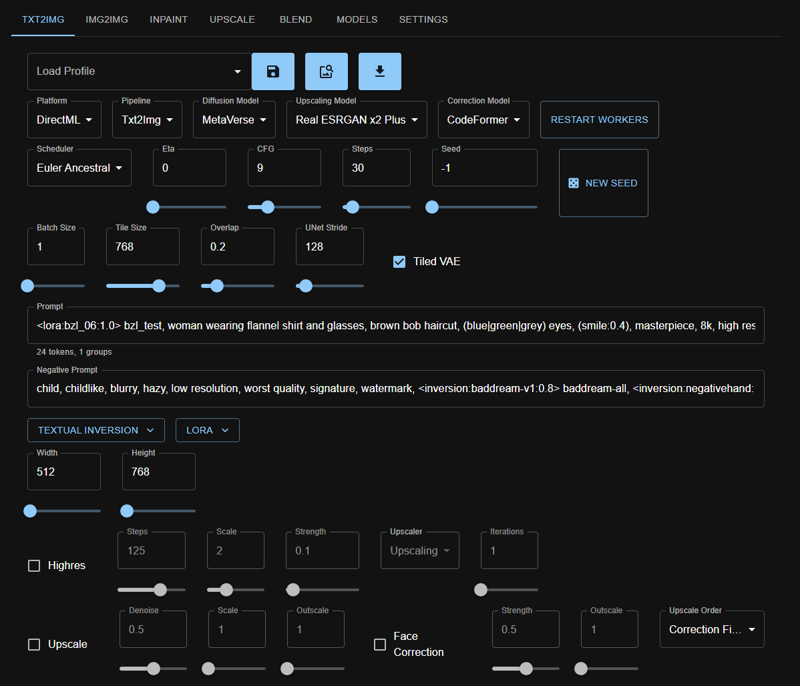Open the Highres Upscaler dropdown
The image size is (800, 686).
click(x=420, y=551)
